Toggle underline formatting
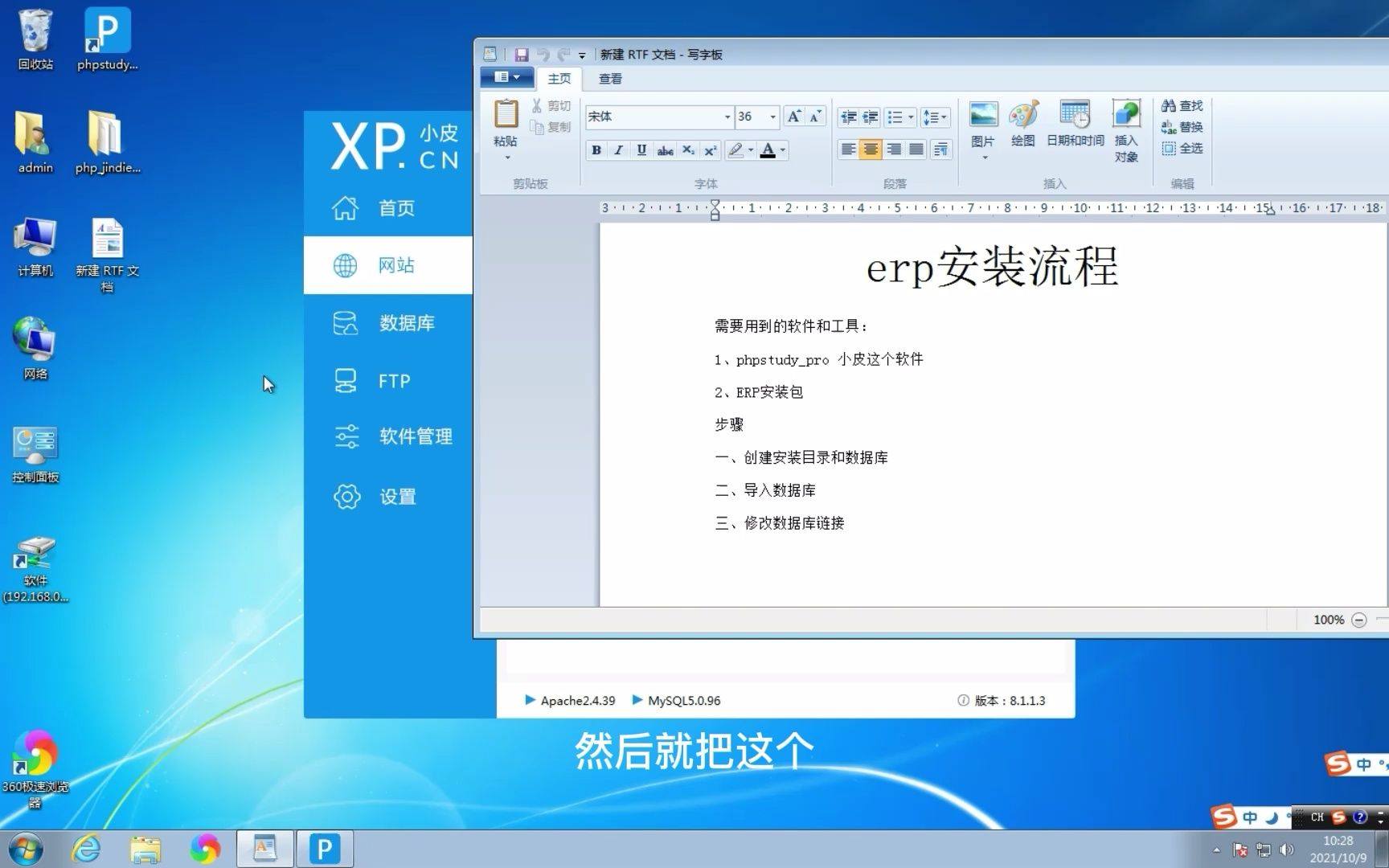 pyautogui.click(x=641, y=150)
